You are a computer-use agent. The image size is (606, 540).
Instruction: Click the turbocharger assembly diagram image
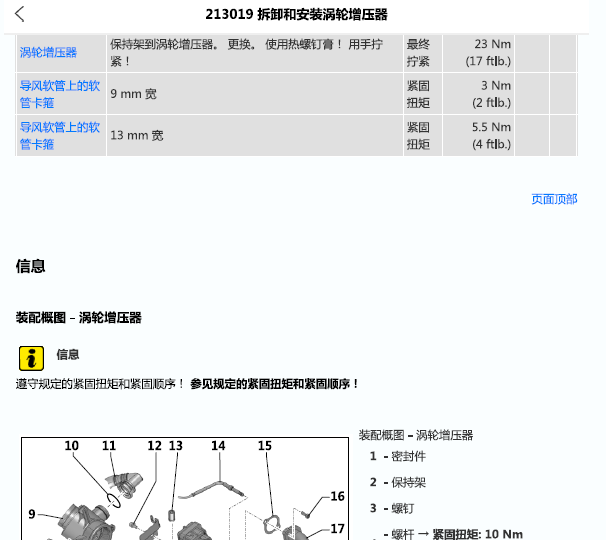point(185,489)
